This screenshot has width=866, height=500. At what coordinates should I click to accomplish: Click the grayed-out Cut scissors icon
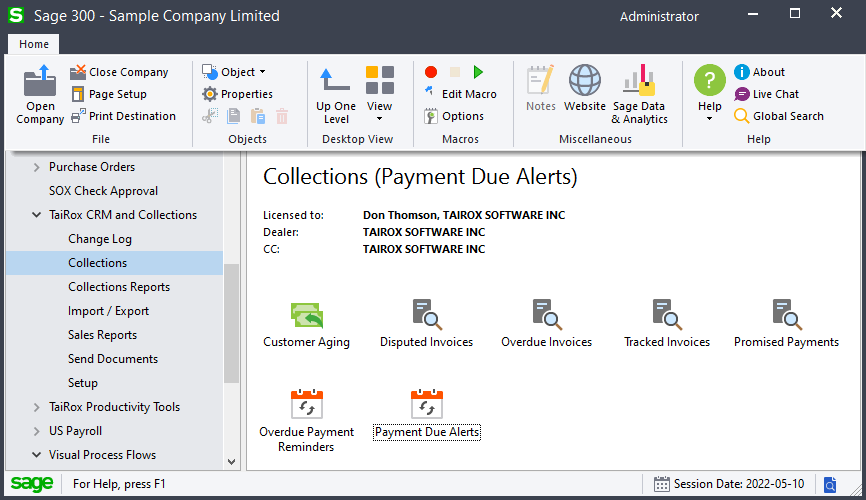(210, 116)
